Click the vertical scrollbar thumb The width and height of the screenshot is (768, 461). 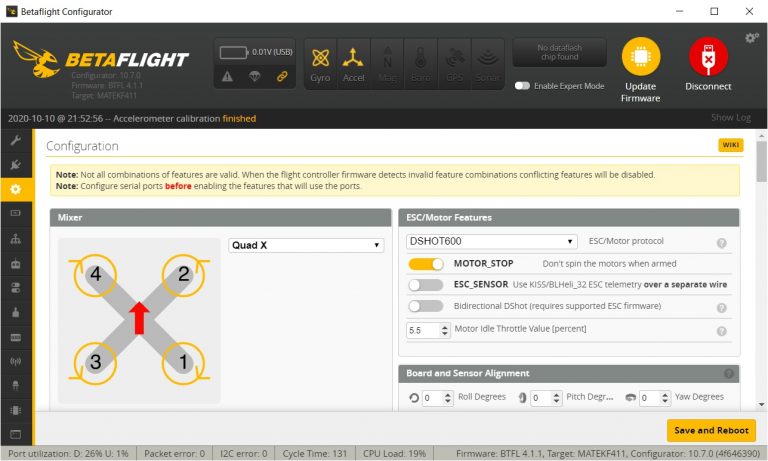pyautogui.click(x=762, y=162)
